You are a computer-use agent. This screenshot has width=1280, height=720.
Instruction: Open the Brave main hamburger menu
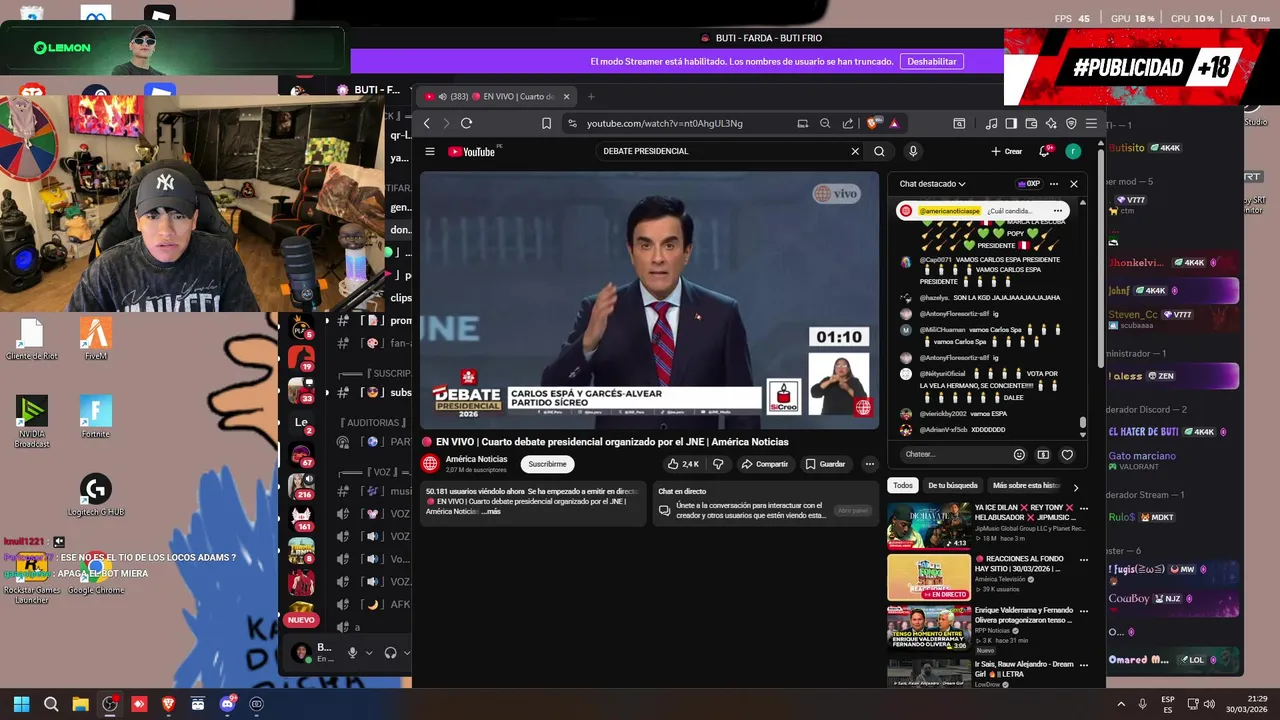[x=1091, y=123]
